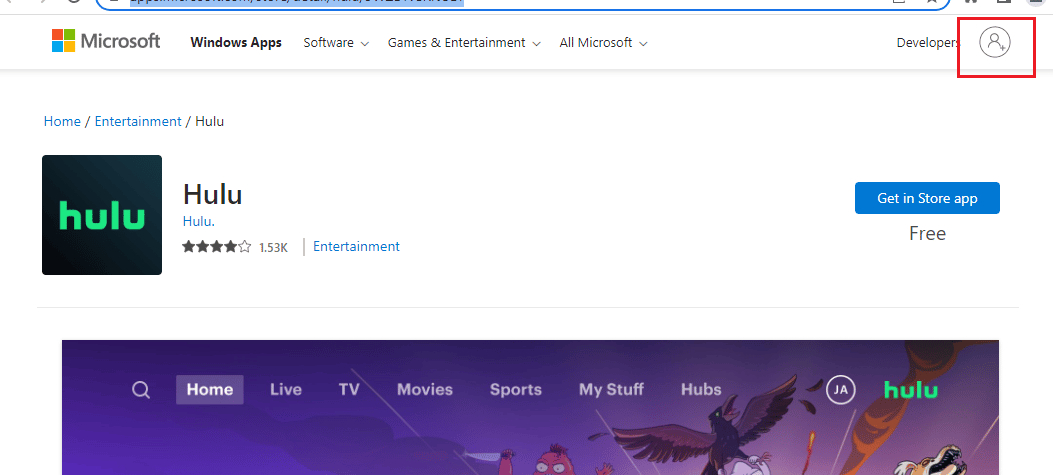Open Entertainment category link beside ratings
Screen dimensions: 1053x475
[356, 246]
